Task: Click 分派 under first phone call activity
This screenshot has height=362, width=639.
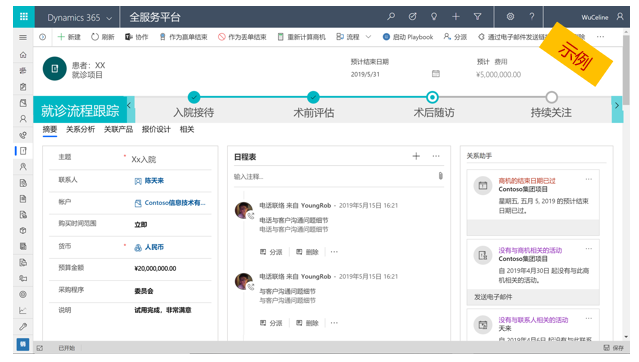Action: pos(271,252)
